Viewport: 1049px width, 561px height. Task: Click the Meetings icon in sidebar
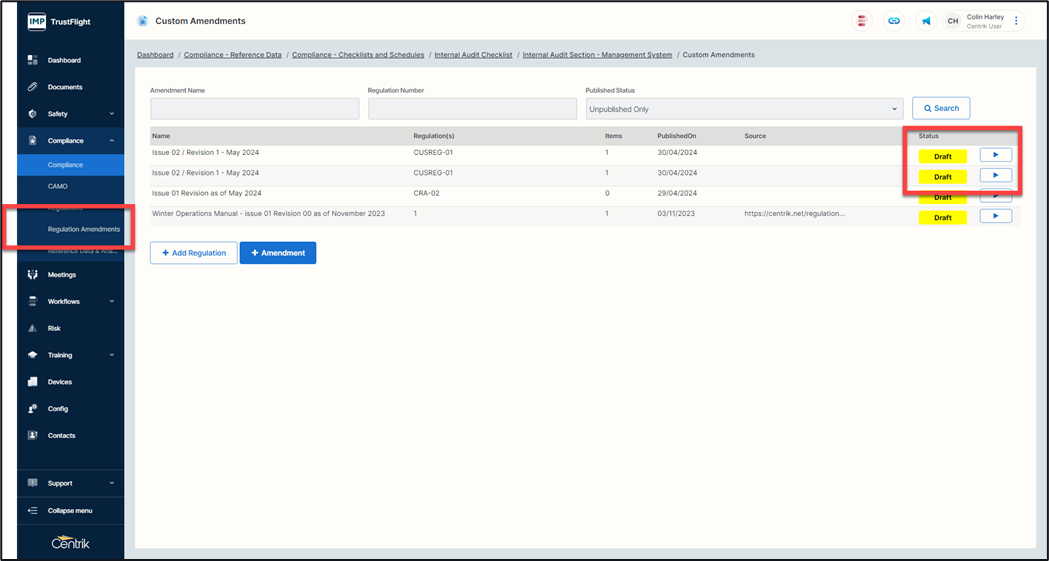pos(32,275)
